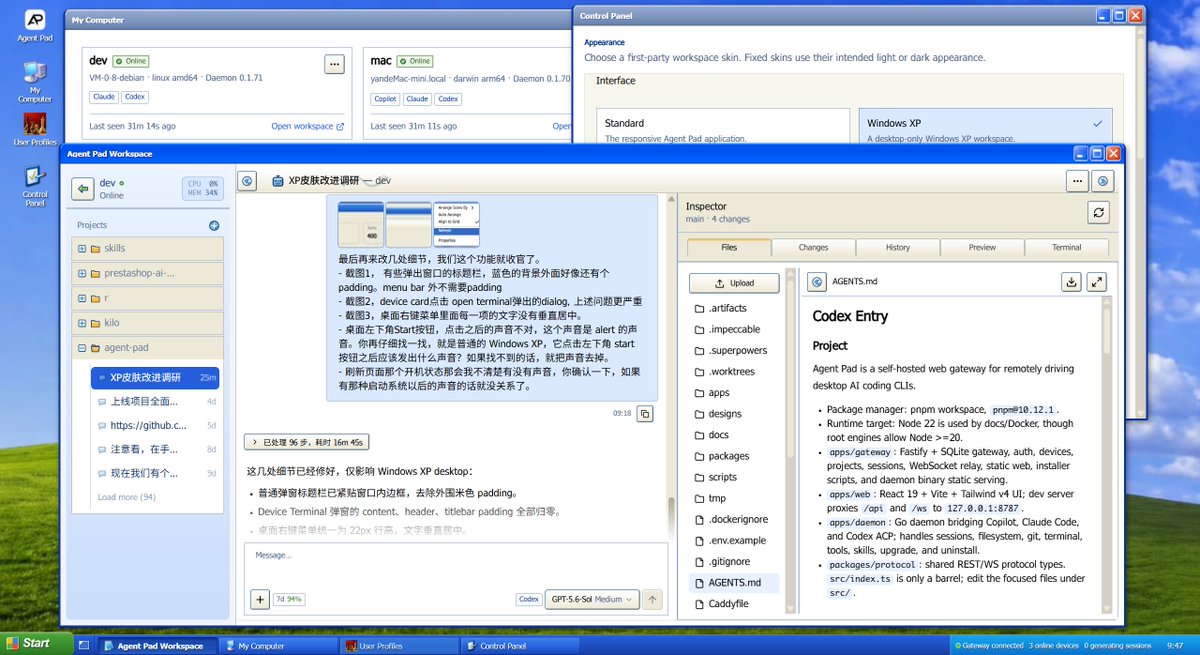Collapse the projects sidebar from the chat header
Viewport: 1200px width, 655px height.
click(248, 181)
